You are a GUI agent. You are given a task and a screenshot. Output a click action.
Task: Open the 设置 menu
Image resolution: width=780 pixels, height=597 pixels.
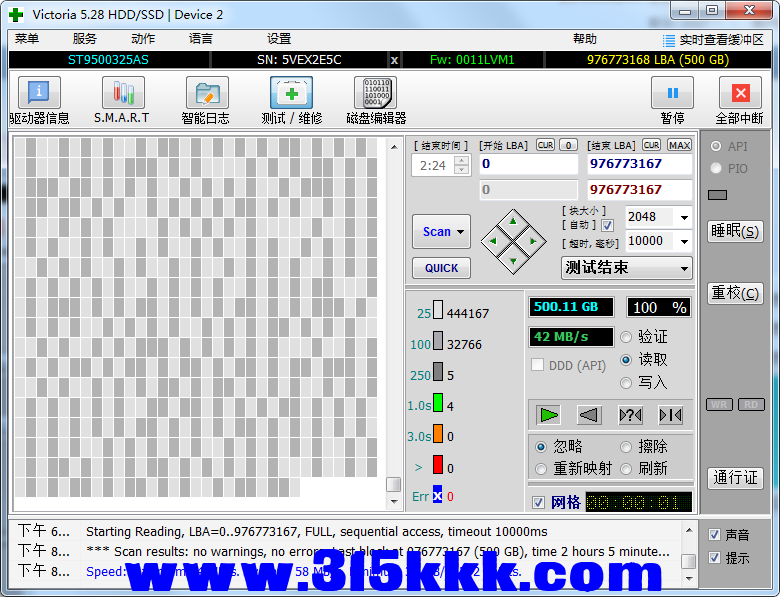pyautogui.click(x=279, y=39)
